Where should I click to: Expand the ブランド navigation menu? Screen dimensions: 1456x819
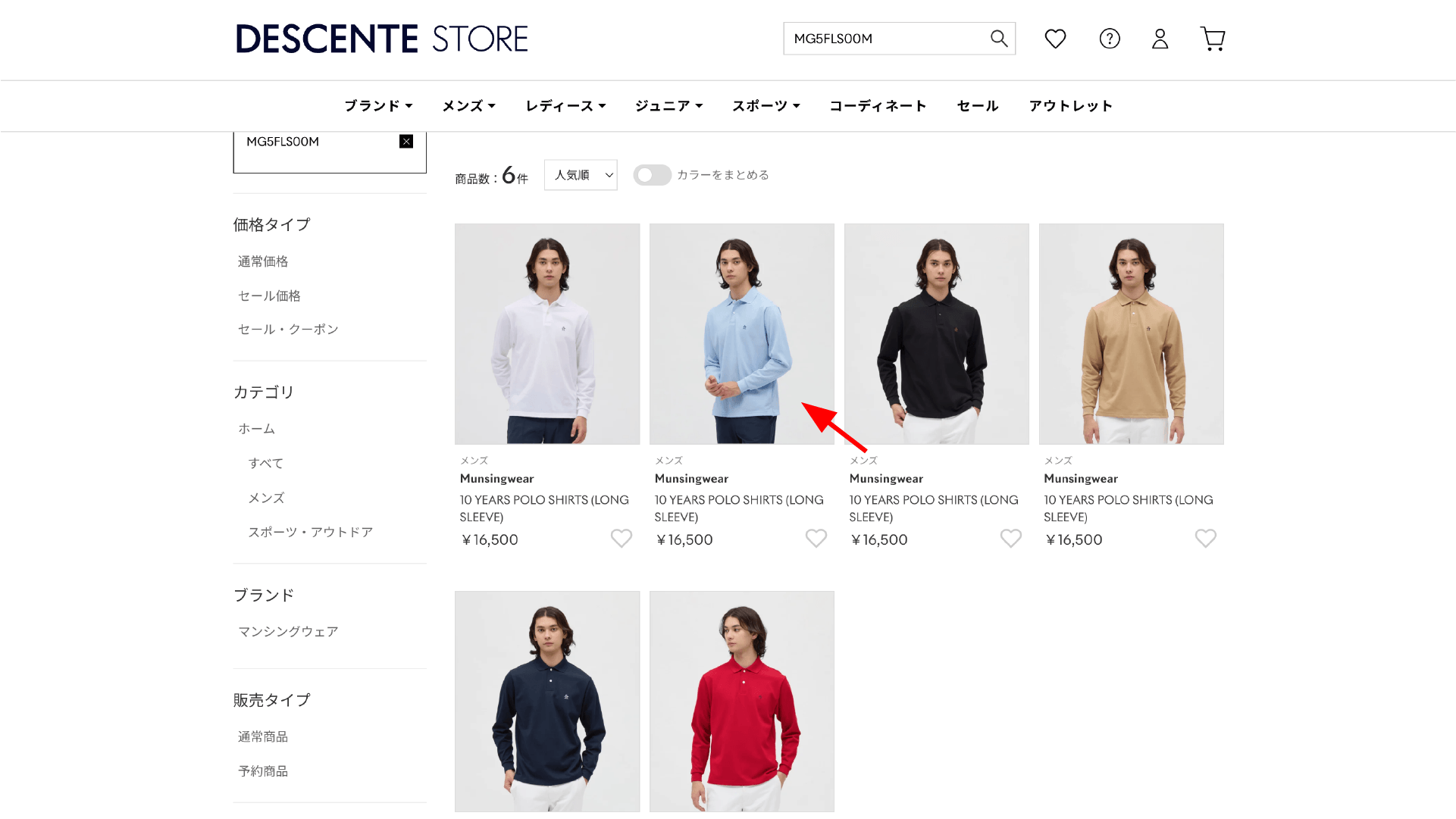point(378,106)
